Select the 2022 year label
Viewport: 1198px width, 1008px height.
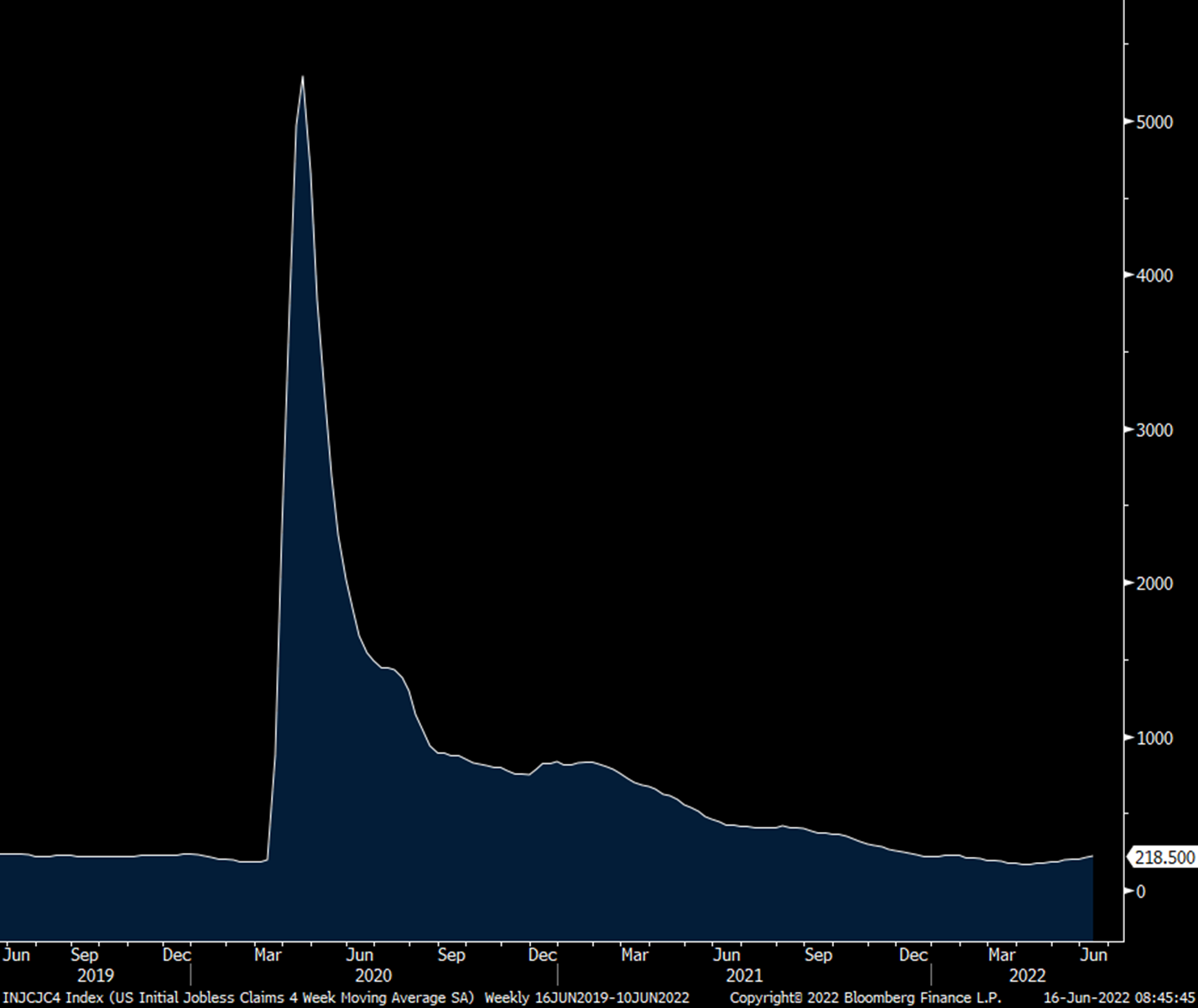click(1027, 975)
